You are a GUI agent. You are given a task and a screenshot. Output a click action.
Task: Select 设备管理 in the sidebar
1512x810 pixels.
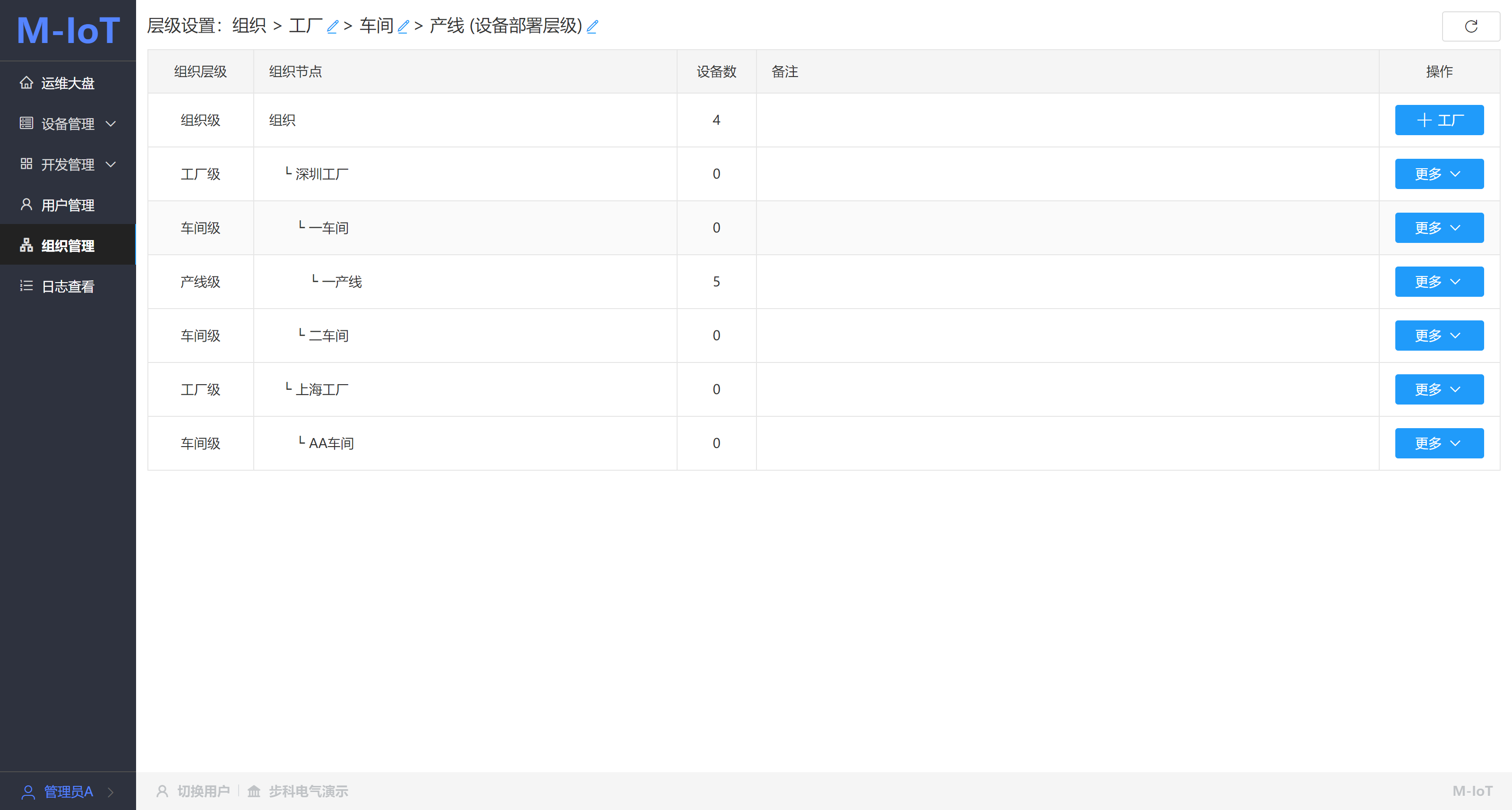point(68,123)
